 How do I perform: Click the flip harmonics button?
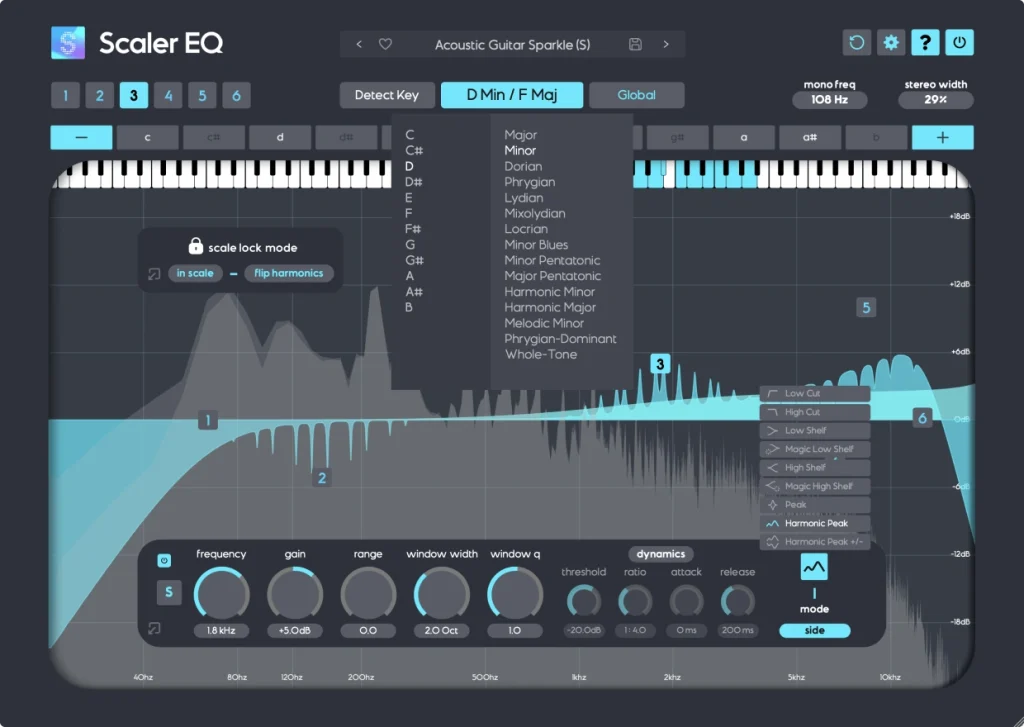click(289, 272)
